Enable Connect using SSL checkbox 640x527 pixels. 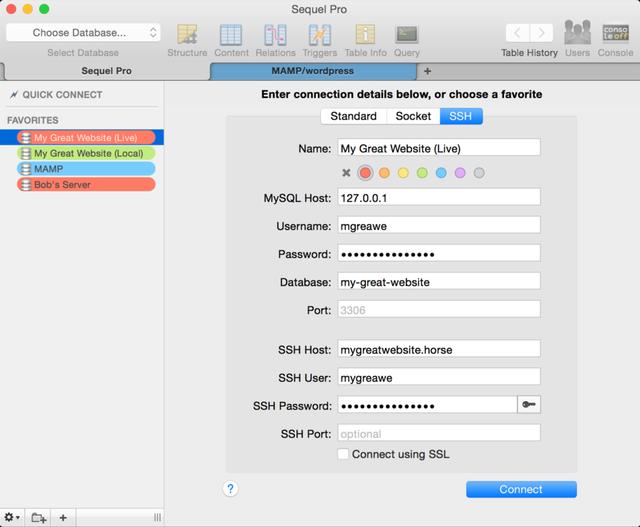click(x=343, y=454)
